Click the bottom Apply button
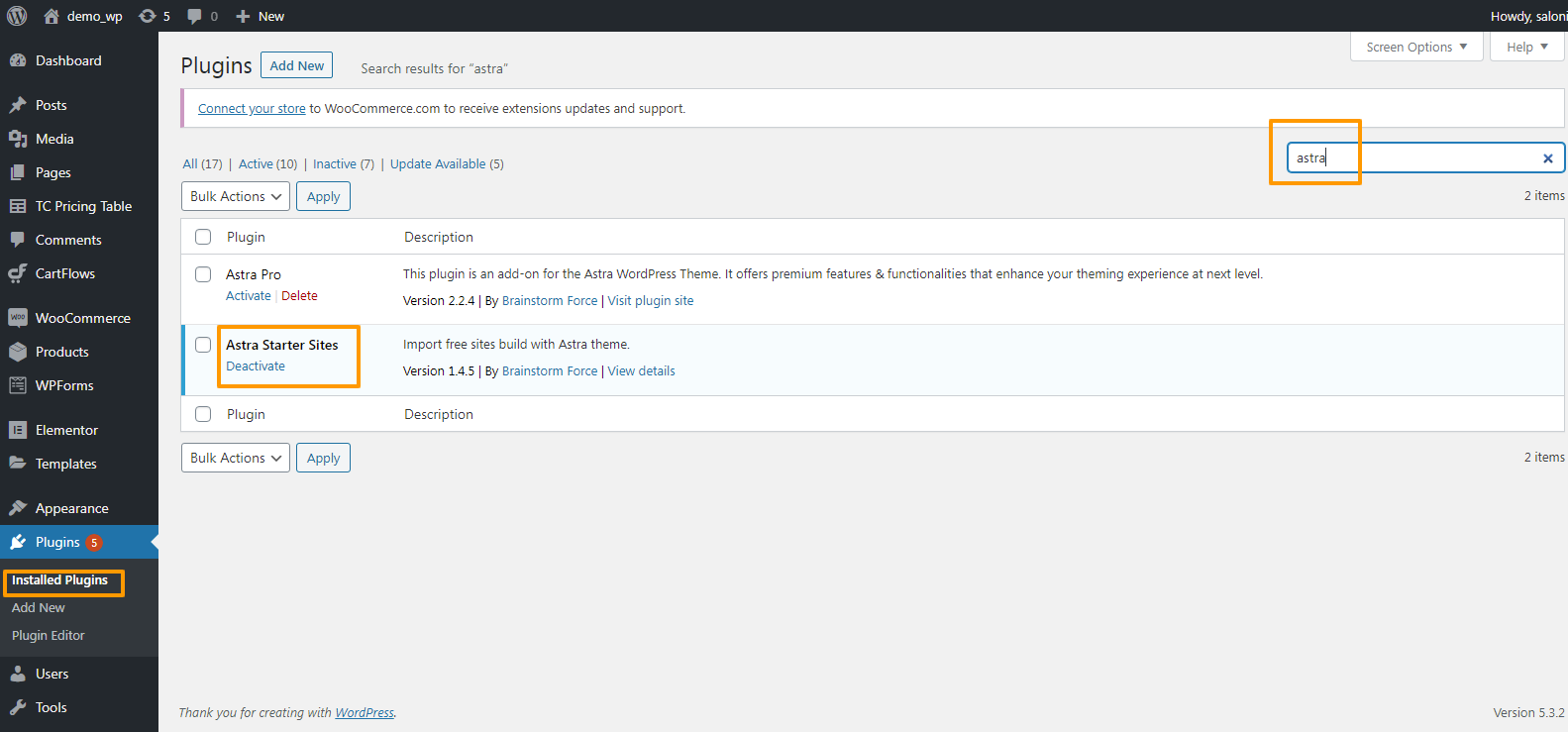This screenshot has width=1568, height=732. coord(323,458)
